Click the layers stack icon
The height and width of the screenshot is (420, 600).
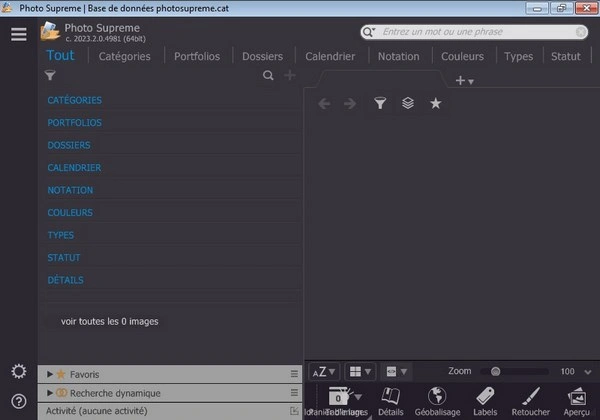coord(408,103)
